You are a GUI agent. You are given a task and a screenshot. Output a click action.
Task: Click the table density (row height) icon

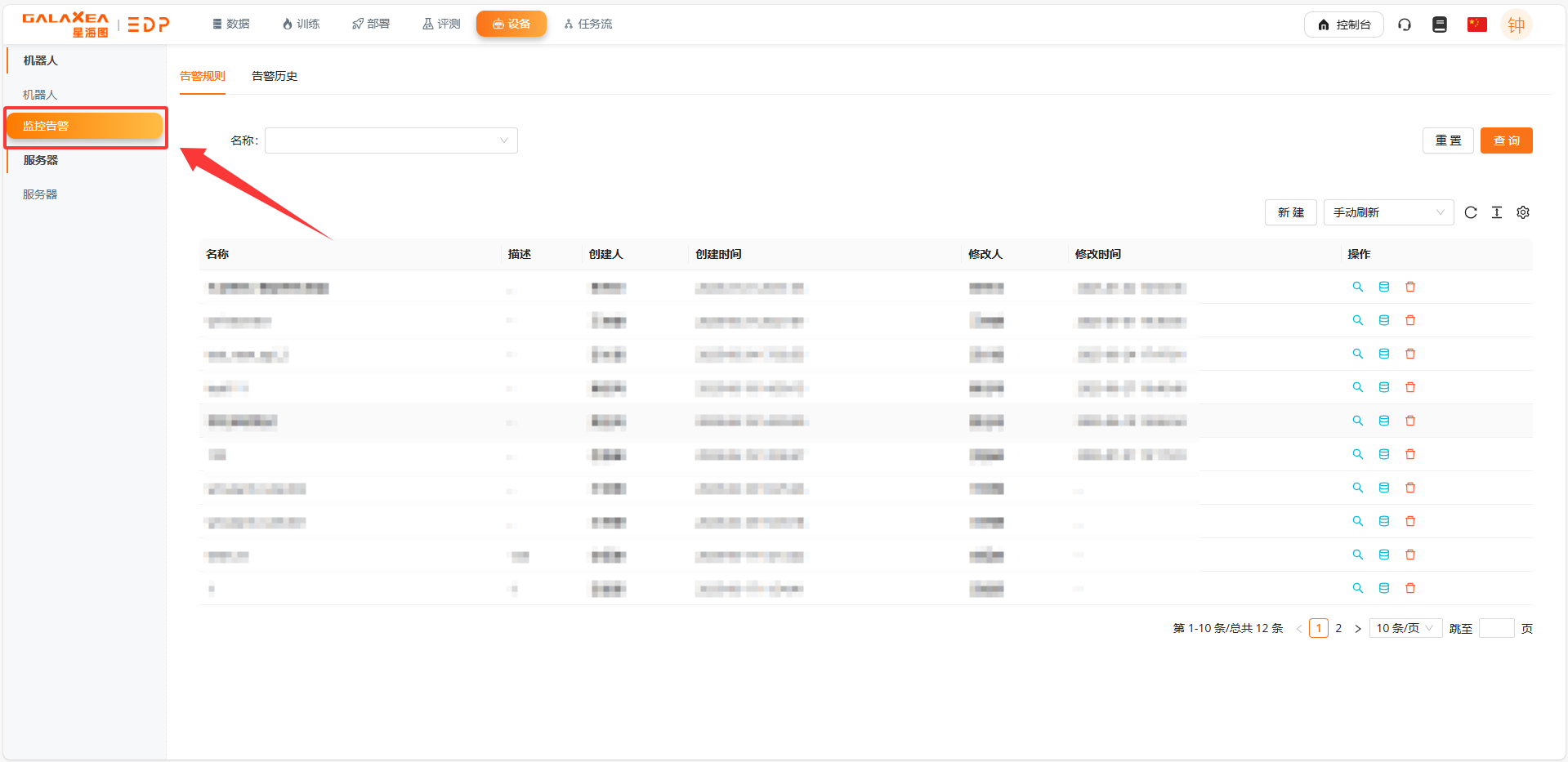(1496, 212)
